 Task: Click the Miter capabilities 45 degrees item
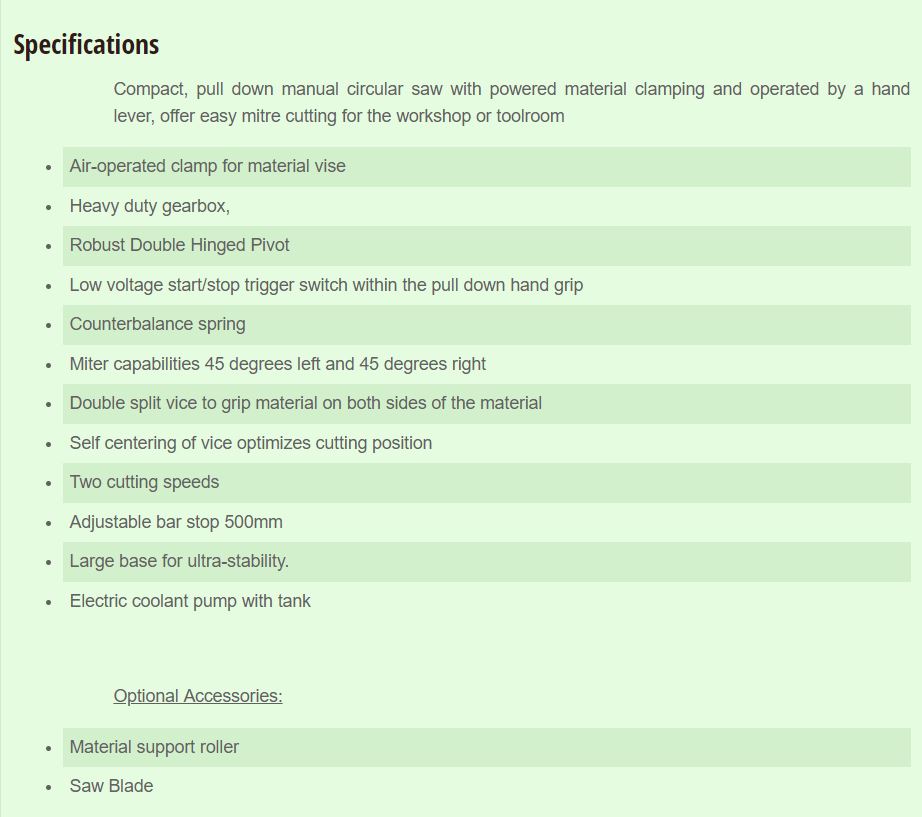(x=278, y=364)
